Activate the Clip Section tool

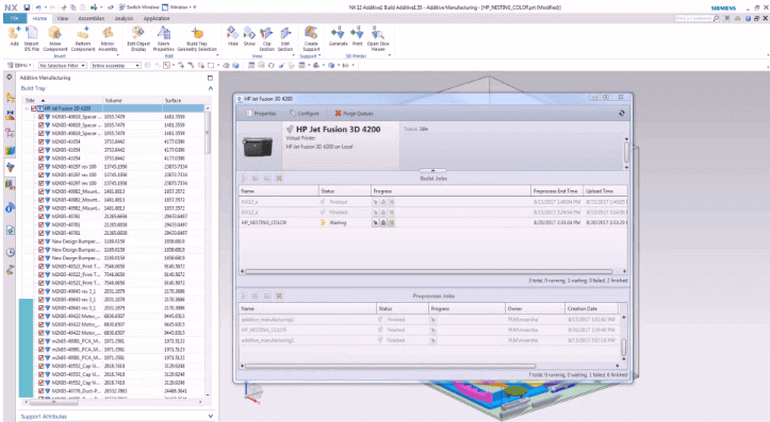(x=267, y=38)
